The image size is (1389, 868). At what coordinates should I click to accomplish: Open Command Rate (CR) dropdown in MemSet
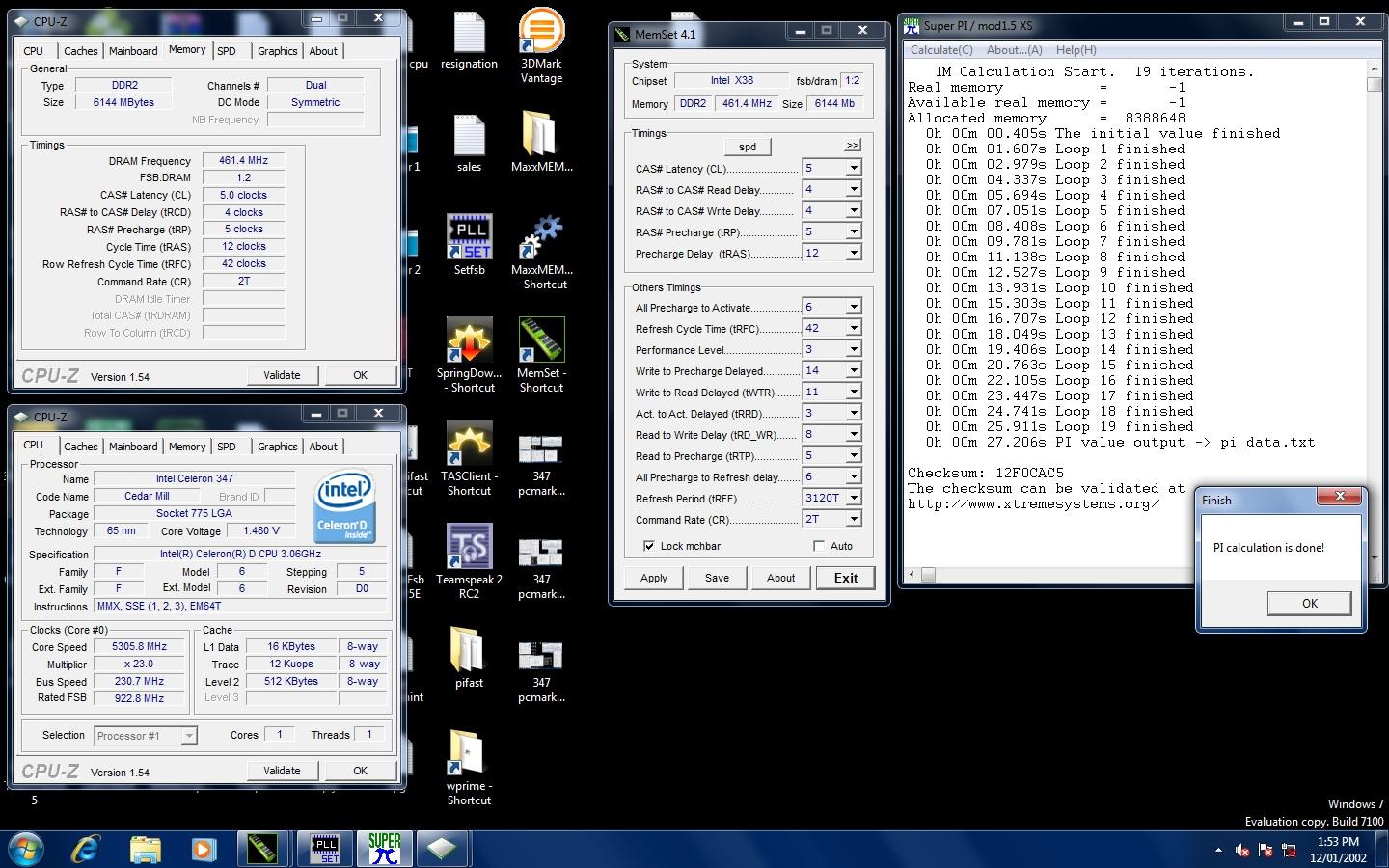coord(854,519)
